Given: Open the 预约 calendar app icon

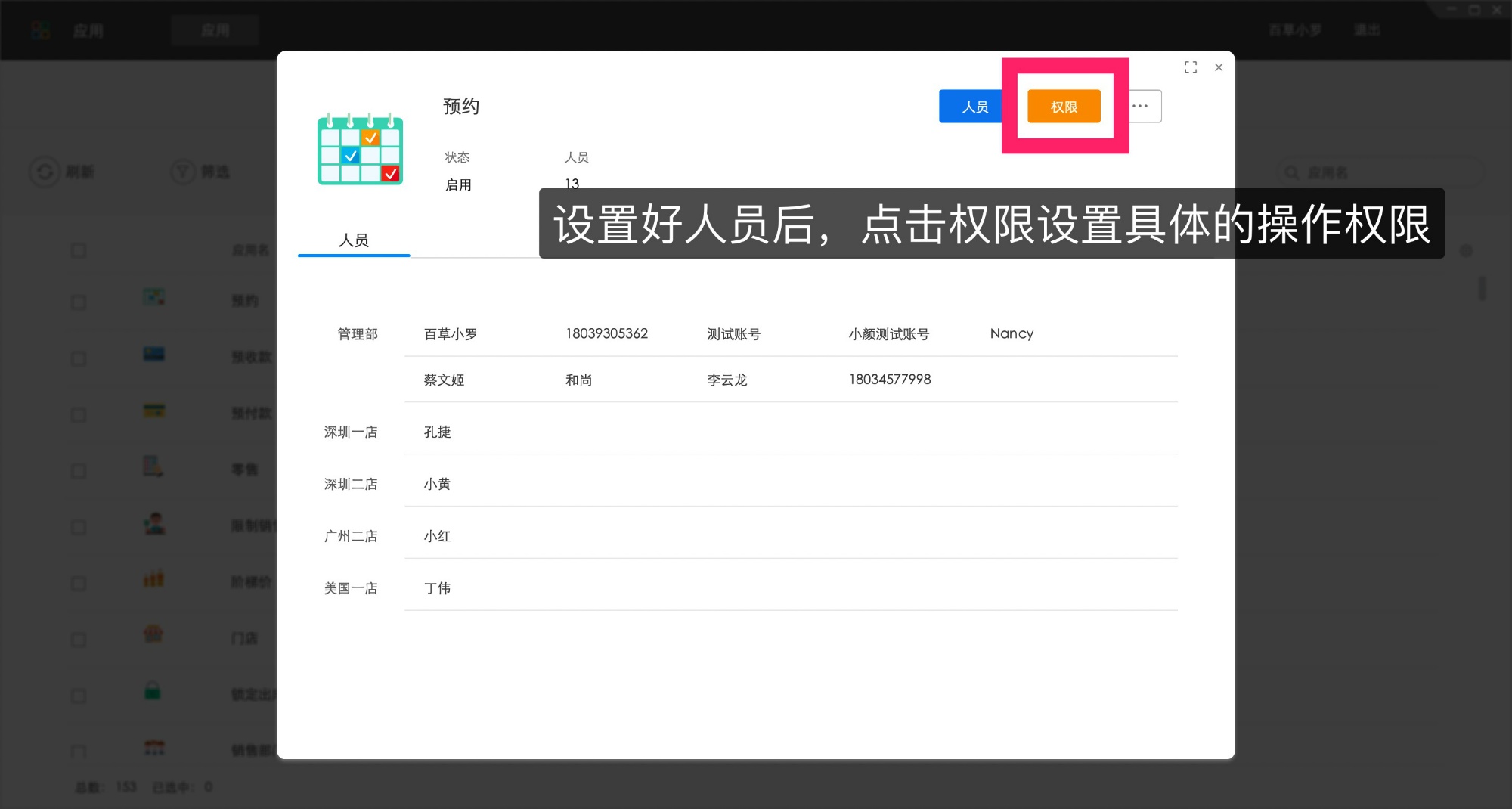Looking at the screenshot, I should click(x=154, y=297).
